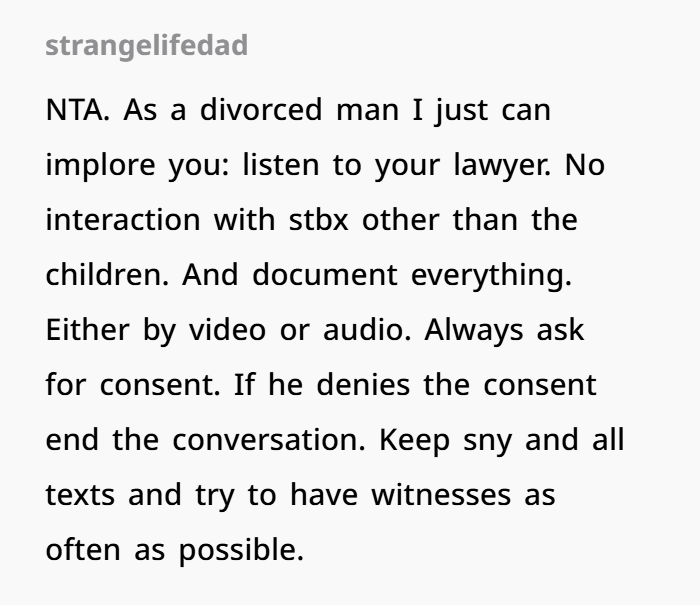Click the word "document" in the comment

tap(325, 274)
